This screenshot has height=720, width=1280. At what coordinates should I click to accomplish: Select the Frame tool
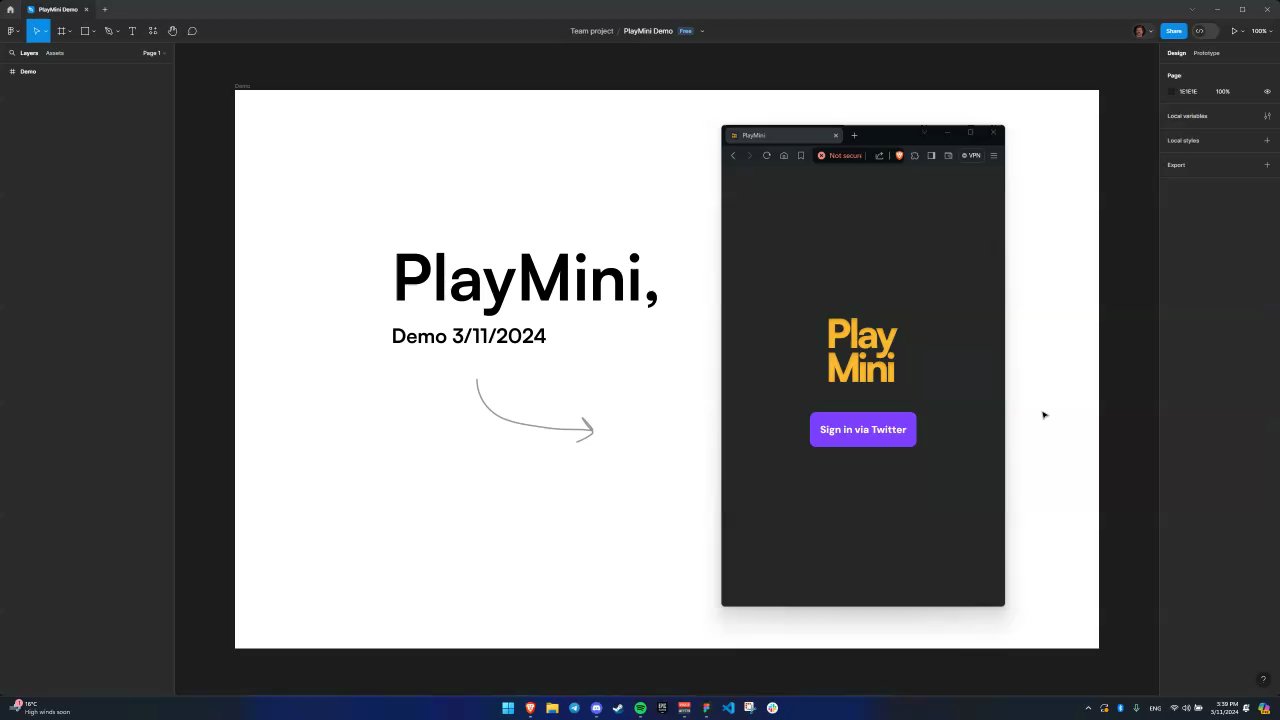coord(61,31)
